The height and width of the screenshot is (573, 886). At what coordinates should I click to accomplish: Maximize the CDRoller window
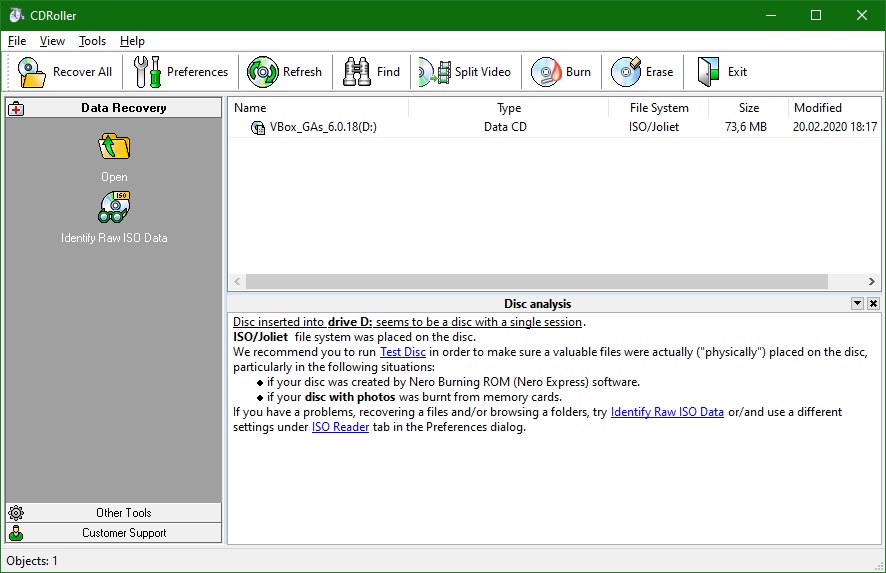click(816, 15)
